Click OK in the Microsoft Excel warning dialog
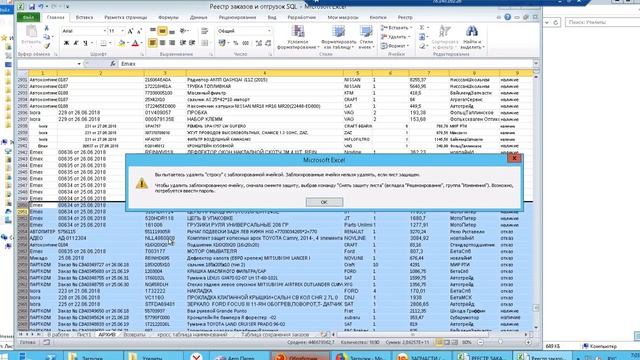The width and height of the screenshot is (640, 360). 324,202
